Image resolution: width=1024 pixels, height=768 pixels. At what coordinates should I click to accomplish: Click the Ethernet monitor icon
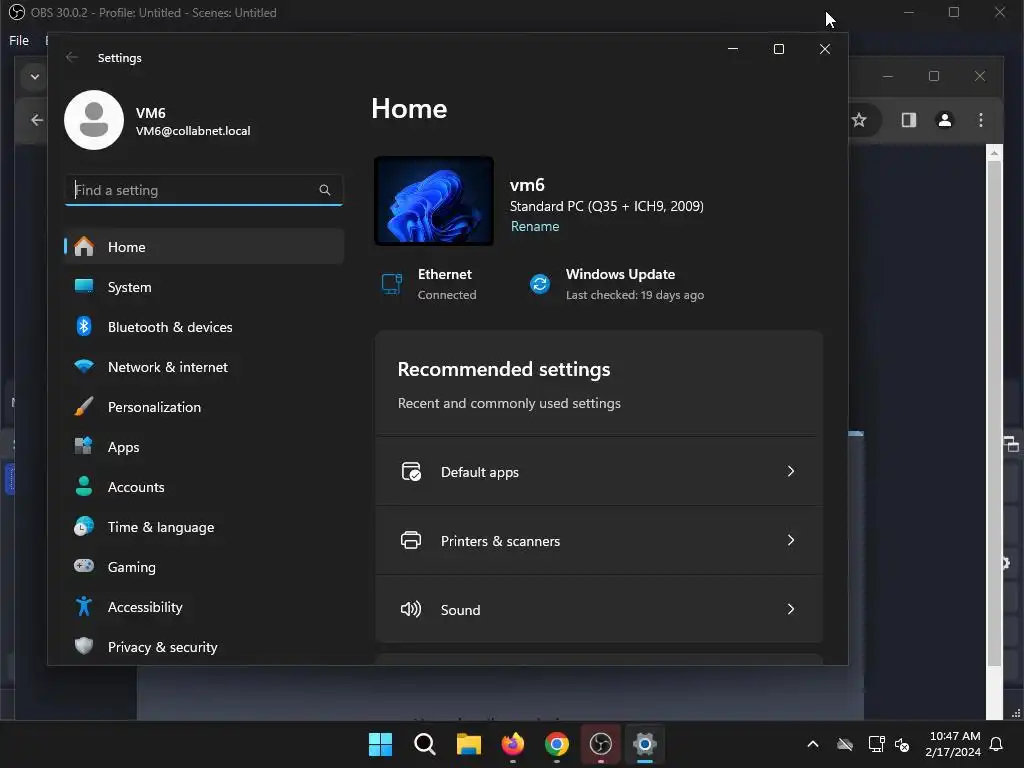click(392, 284)
